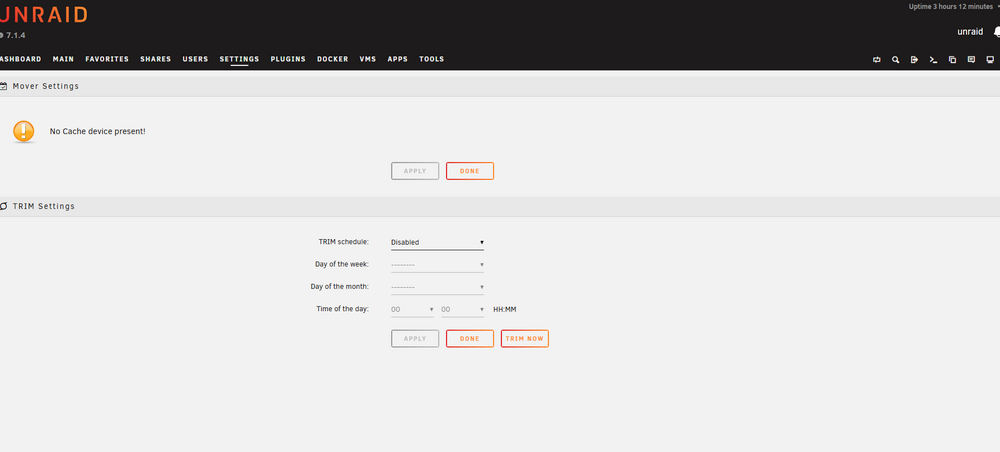Open the Favorites tab
Image resolution: width=1000 pixels, height=452 pixels.
107,59
